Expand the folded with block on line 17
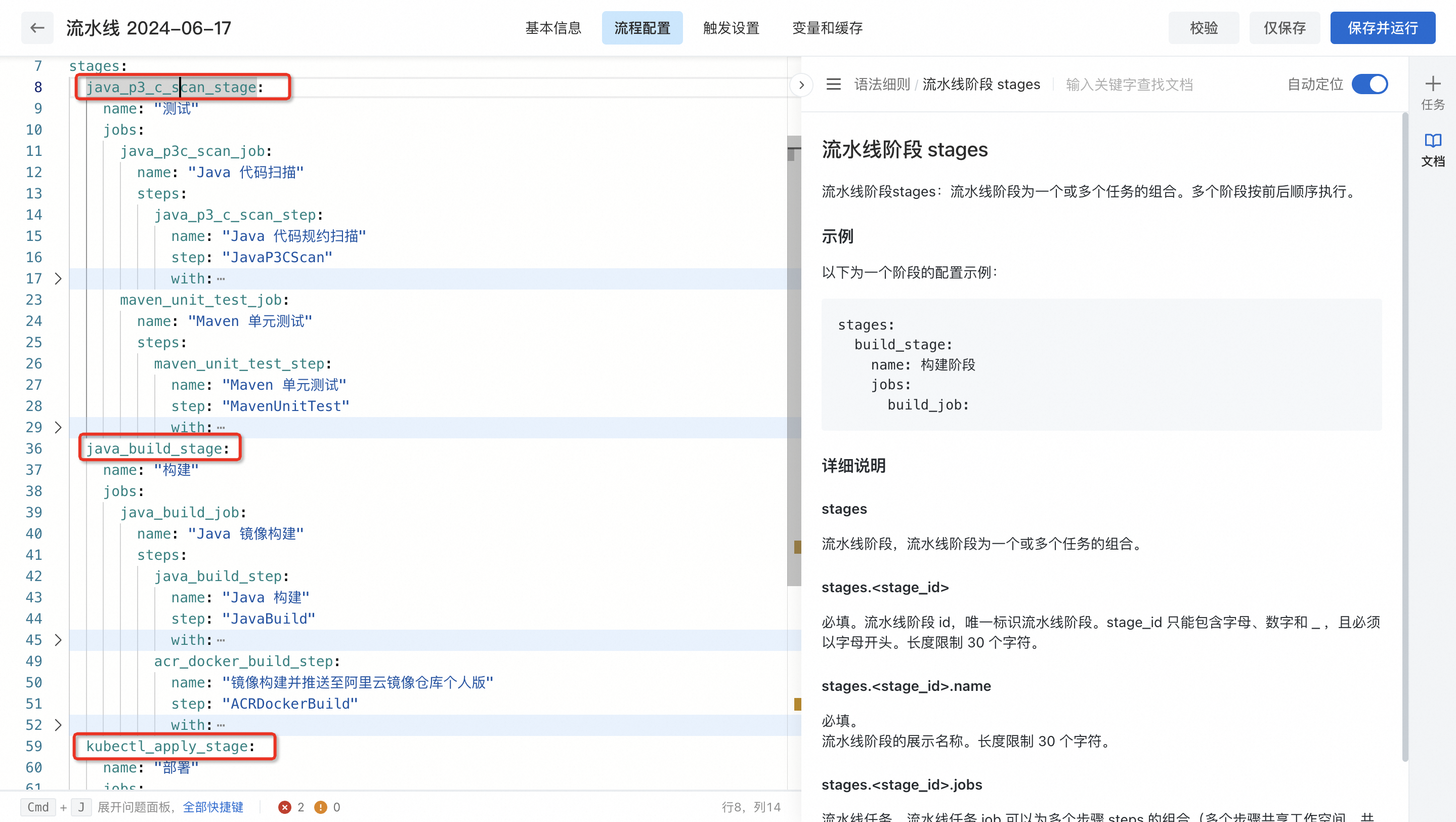The width and height of the screenshot is (1456, 822). 58,279
